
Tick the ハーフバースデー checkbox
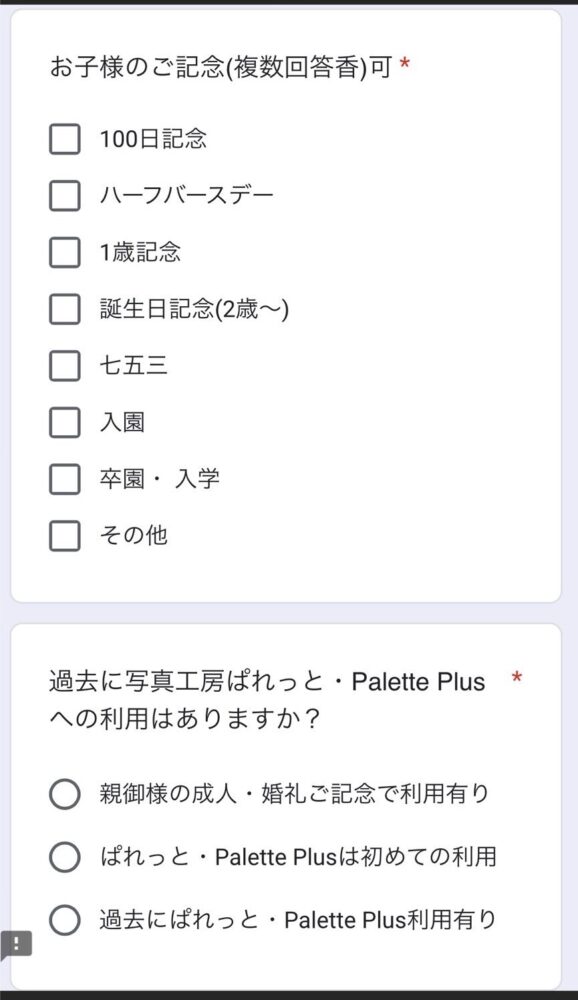(64, 196)
